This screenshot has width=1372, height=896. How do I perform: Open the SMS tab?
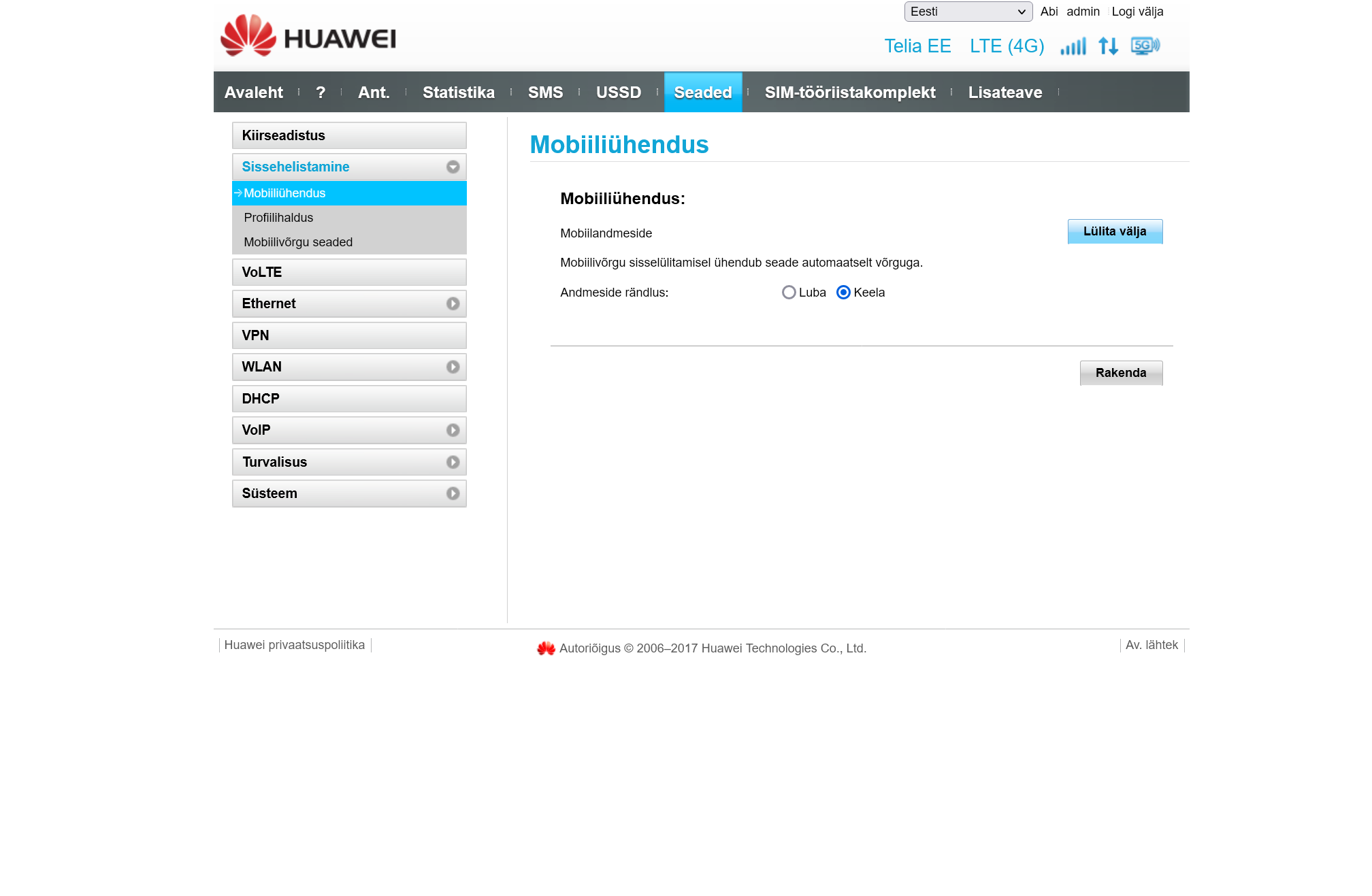click(x=545, y=93)
